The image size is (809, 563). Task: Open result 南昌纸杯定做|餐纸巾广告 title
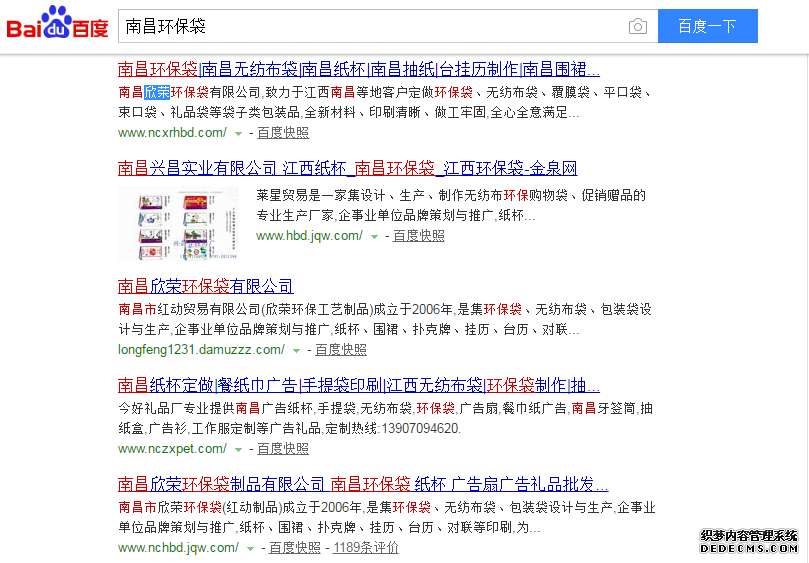click(359, 385)
